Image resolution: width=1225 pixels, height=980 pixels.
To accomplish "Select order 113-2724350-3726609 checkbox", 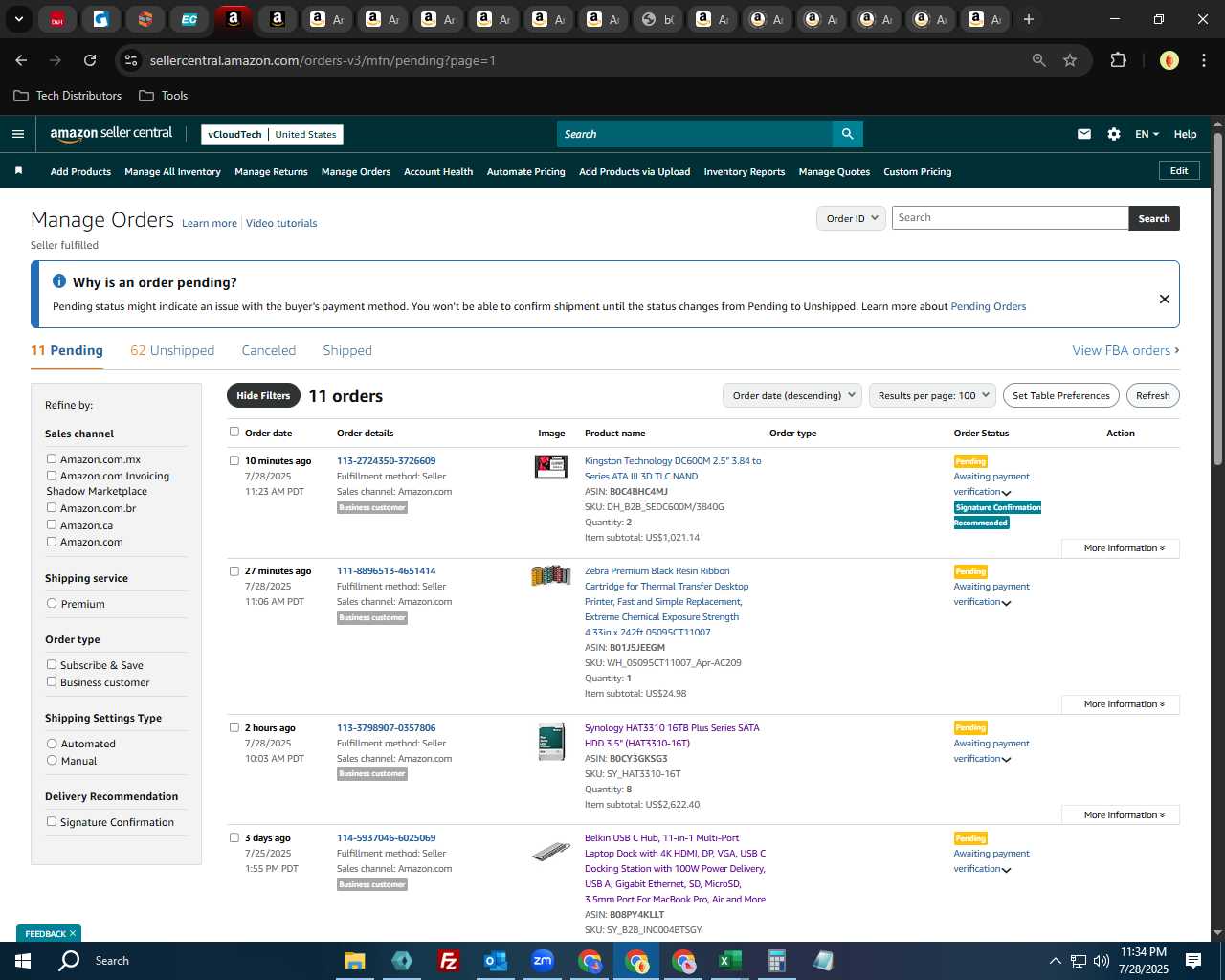I will pos(234,460).
